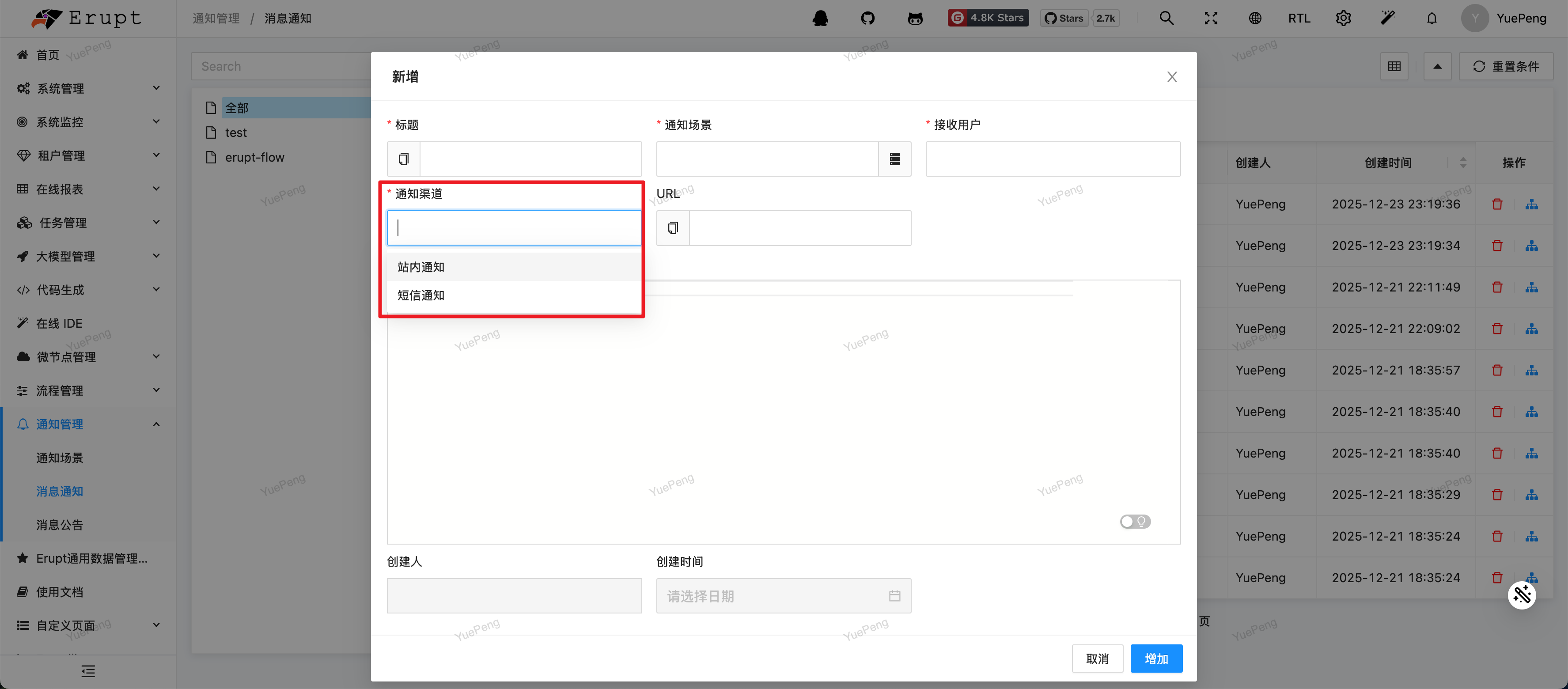Switch layout direction with RTL

click(x=1299, y=18)
